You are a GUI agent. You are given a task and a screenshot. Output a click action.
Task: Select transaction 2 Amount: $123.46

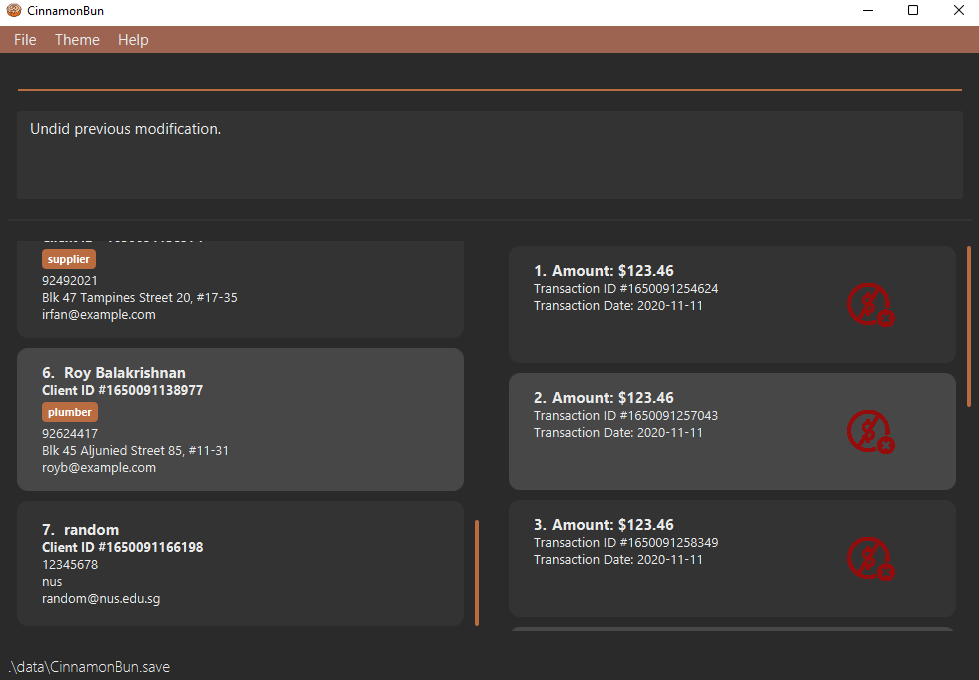coord(732,431)
